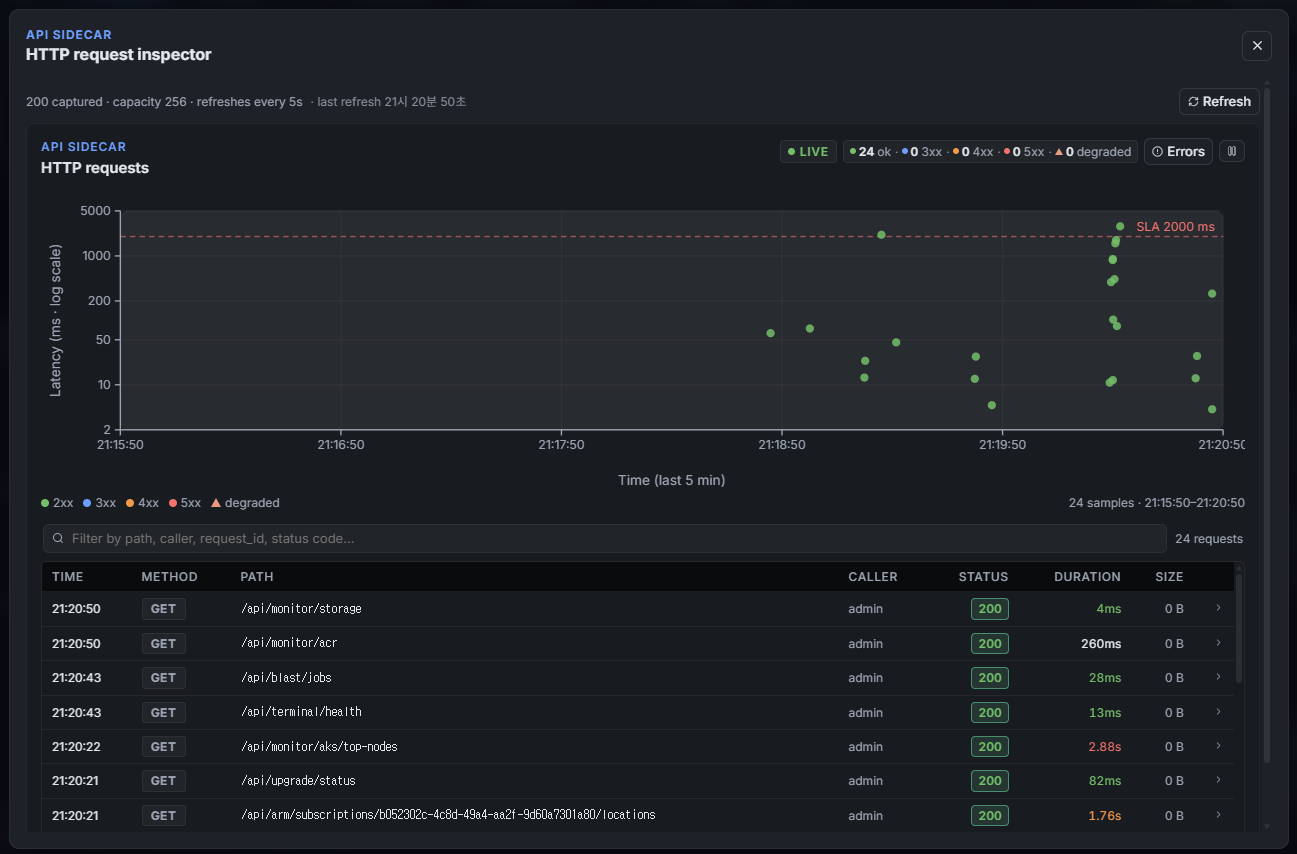Click the GET badge for /api/upgrade/status
Image resolution: width=1297 pixels, height=854 pixels.
point(163,781)
